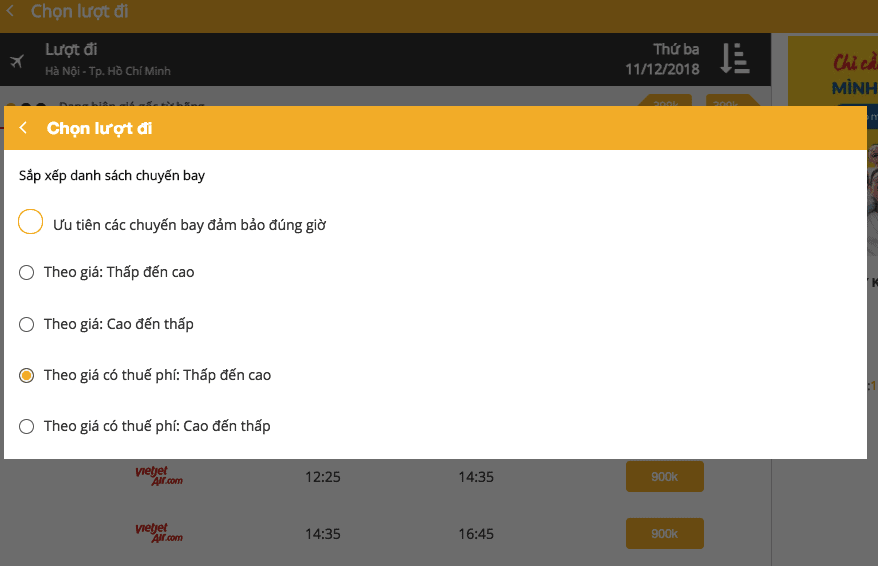
Task: Choose 'Theo giá có thuế phí: Thấp đến cao'
Action: (x=26, y=376)
